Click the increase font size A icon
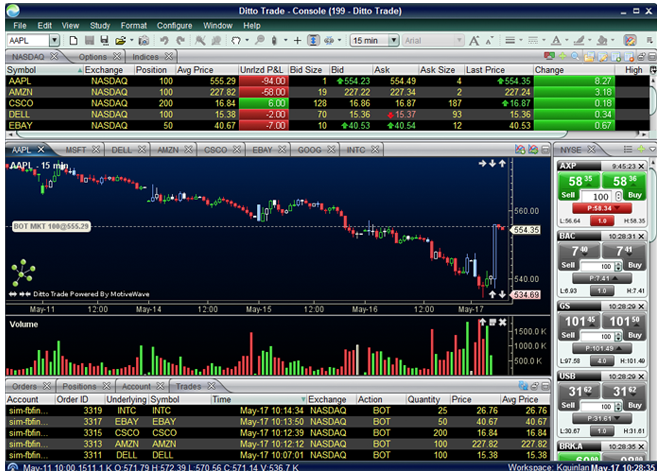 coord(474,40)
